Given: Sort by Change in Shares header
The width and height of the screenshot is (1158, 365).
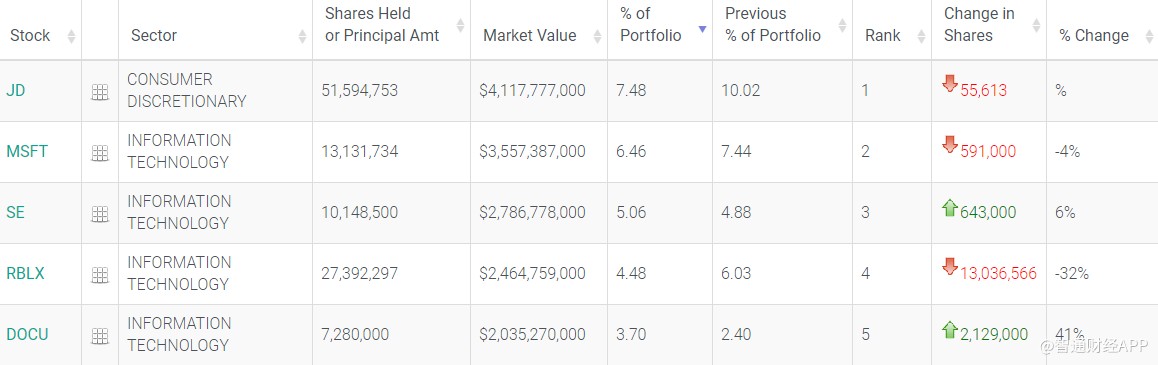Looking at the screenshot, I should [989, 30].
